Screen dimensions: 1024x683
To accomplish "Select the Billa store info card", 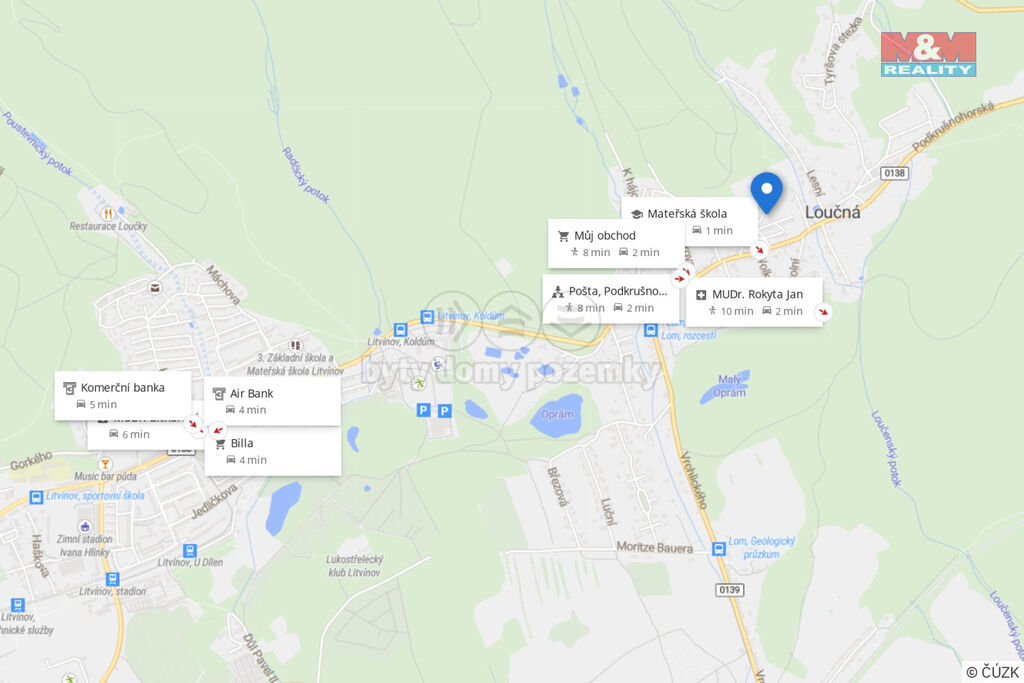I will click(273, 451).
